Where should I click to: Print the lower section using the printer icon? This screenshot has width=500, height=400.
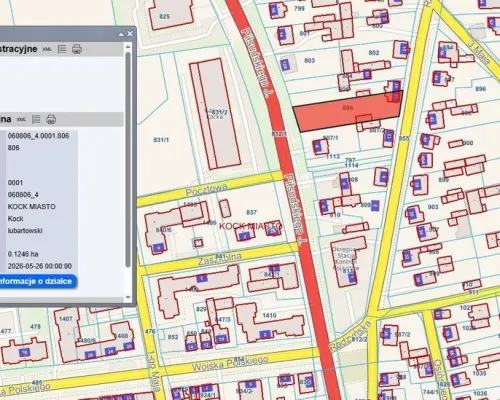(51, 119)
